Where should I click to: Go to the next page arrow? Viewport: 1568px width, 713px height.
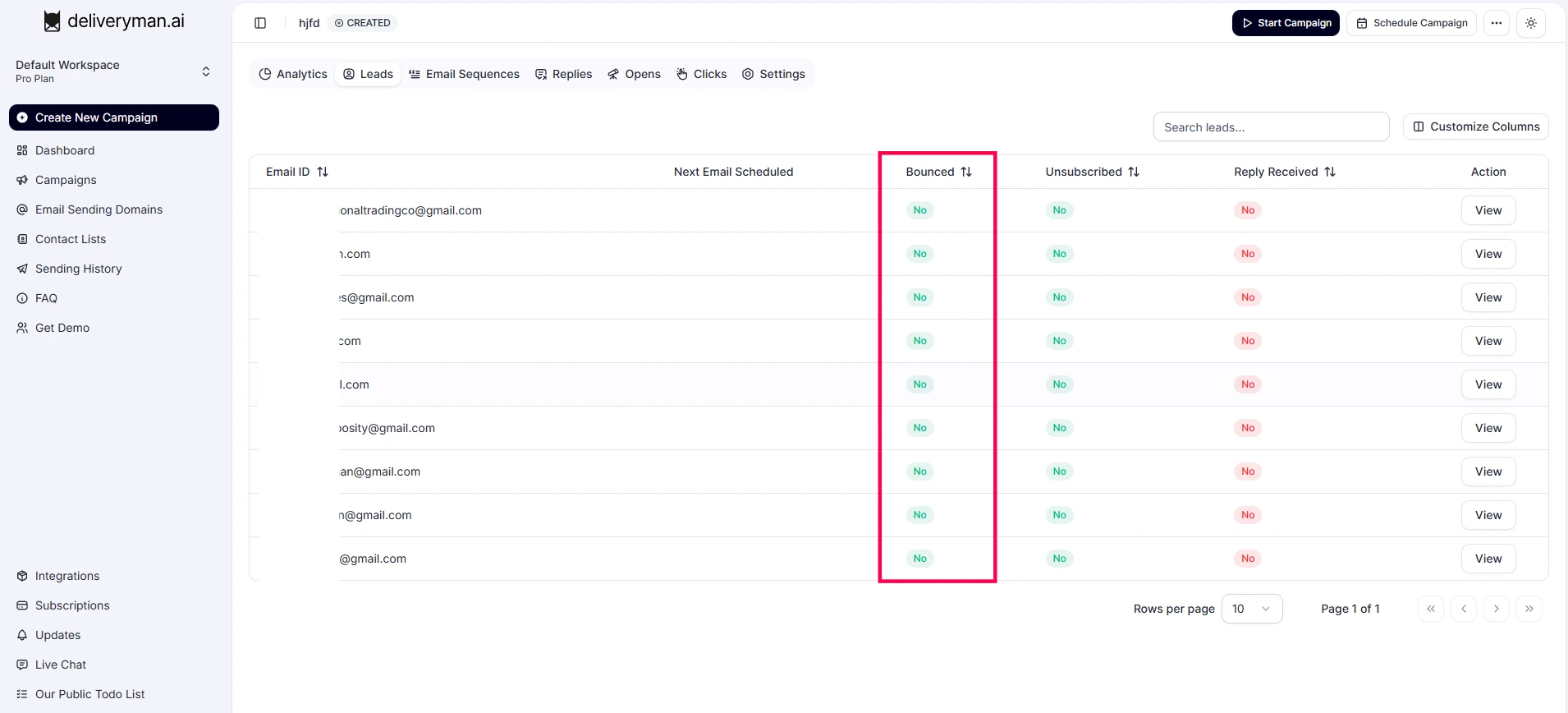coord(1497,609)
